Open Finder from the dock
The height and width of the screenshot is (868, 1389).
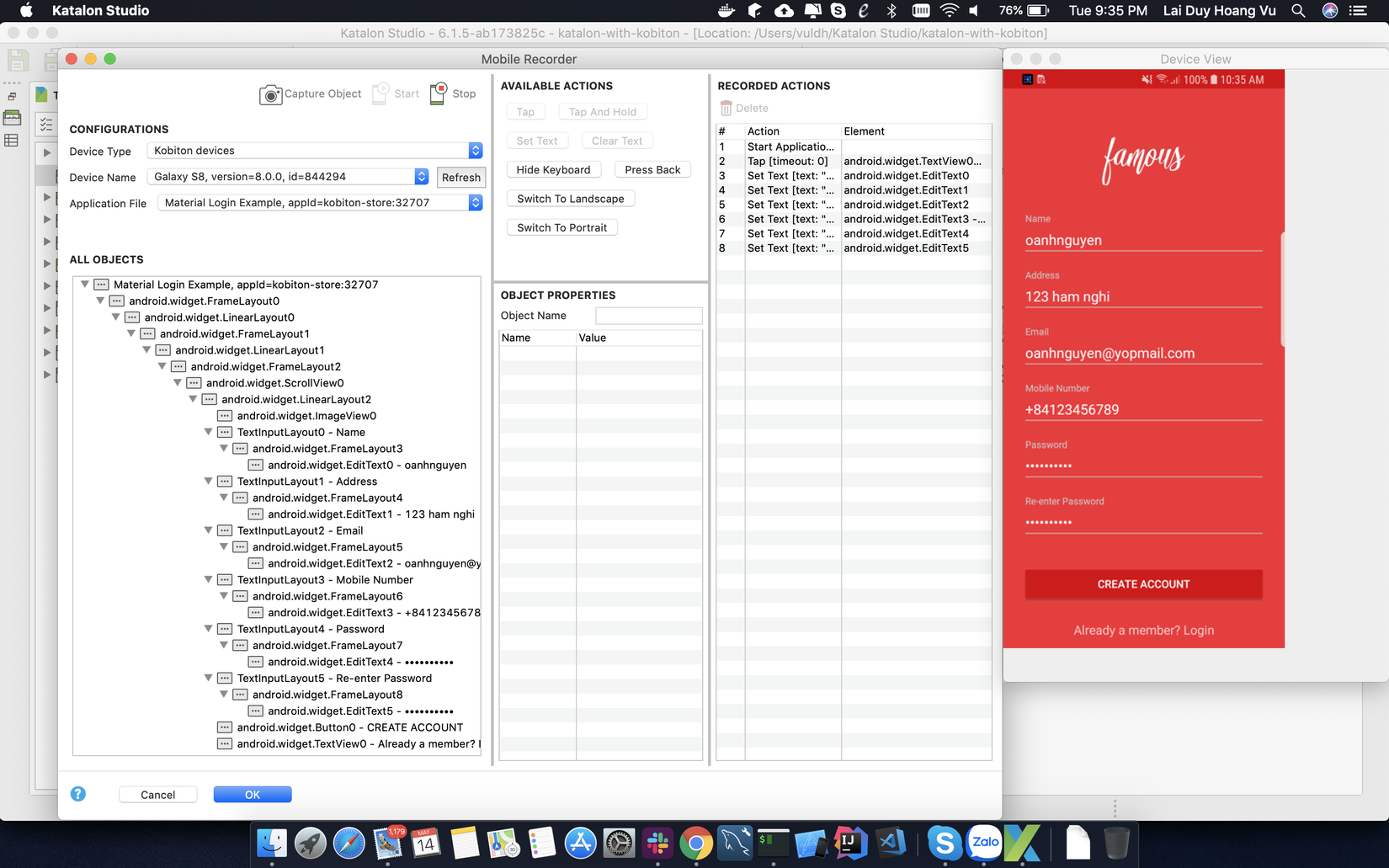pos(271,843)
